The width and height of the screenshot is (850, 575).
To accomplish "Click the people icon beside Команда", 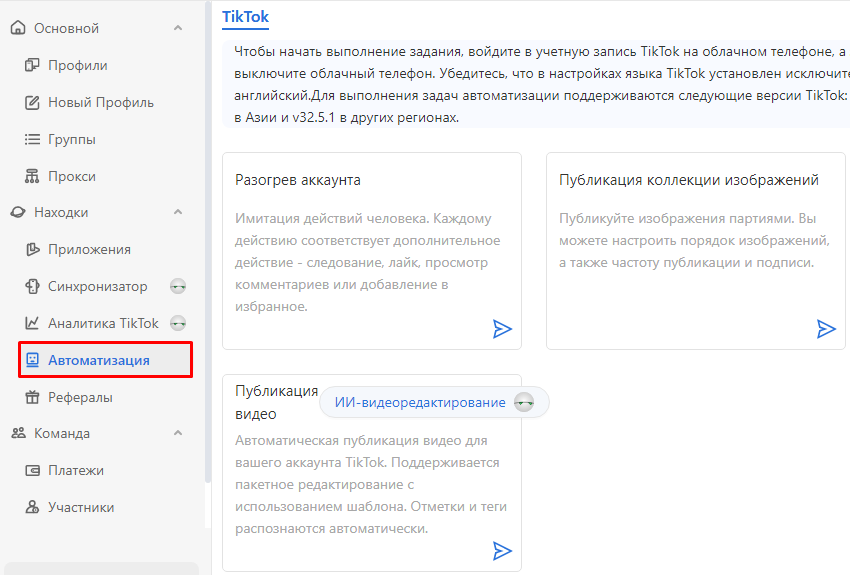I will [x=18, y=433].
